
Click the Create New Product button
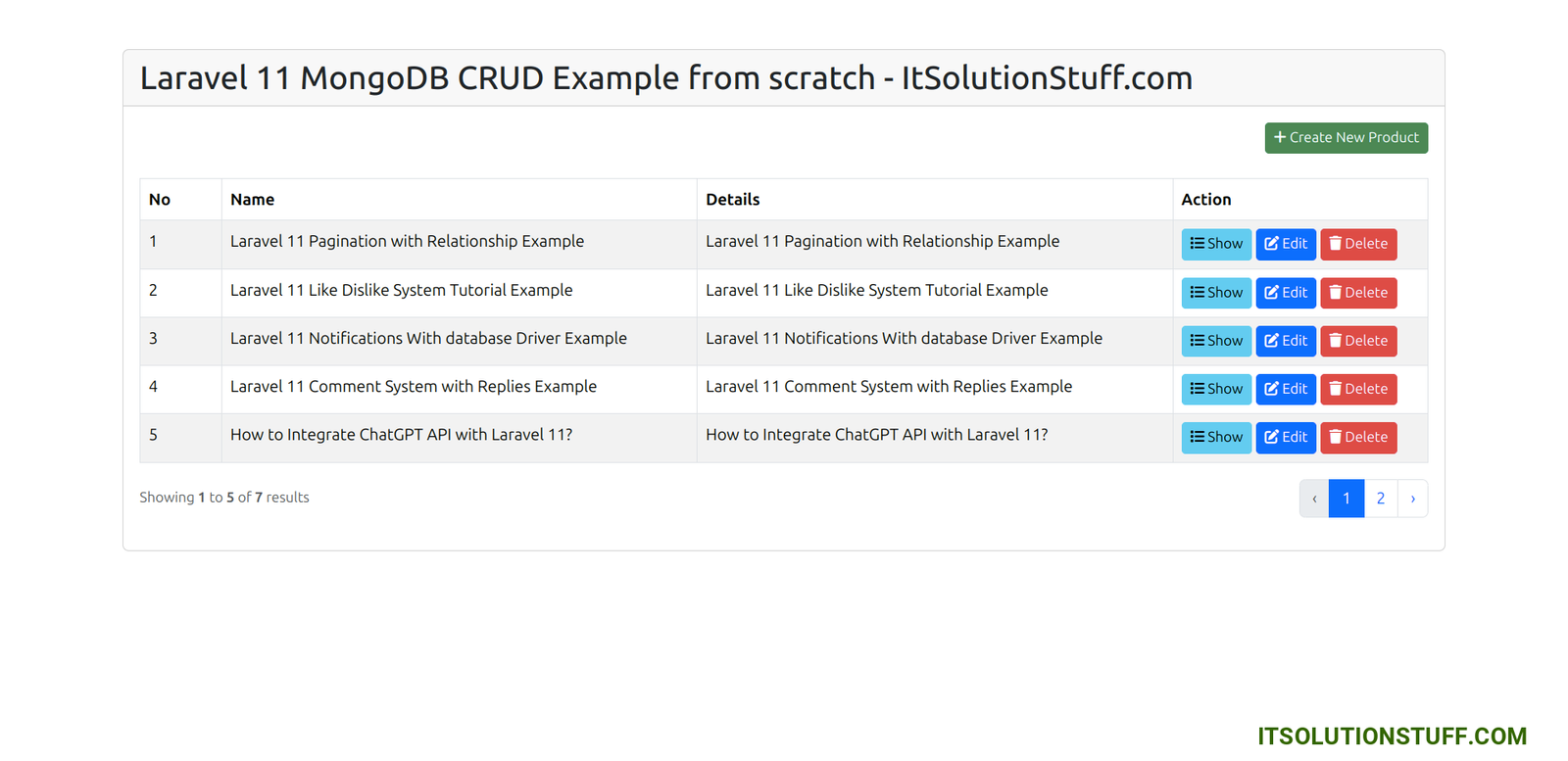click(1346, 138)
